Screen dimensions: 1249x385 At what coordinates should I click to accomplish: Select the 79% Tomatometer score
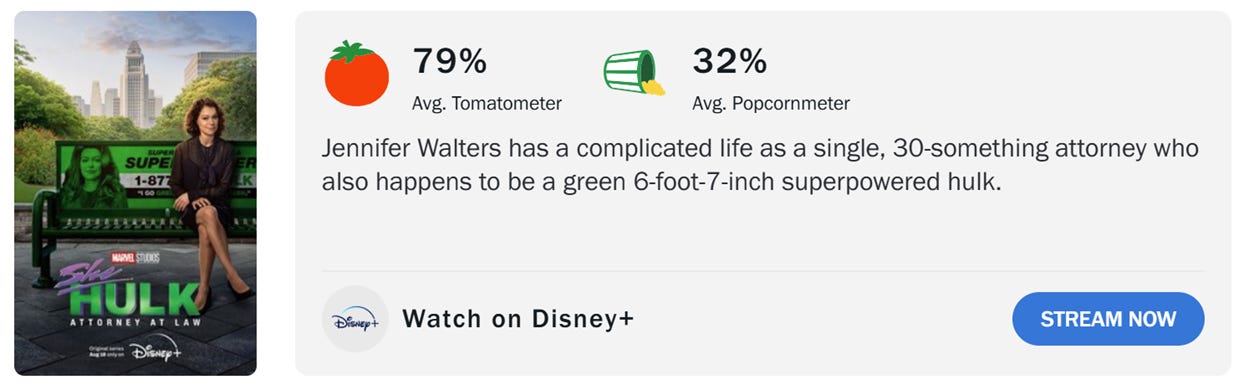[x=449, y=61]
